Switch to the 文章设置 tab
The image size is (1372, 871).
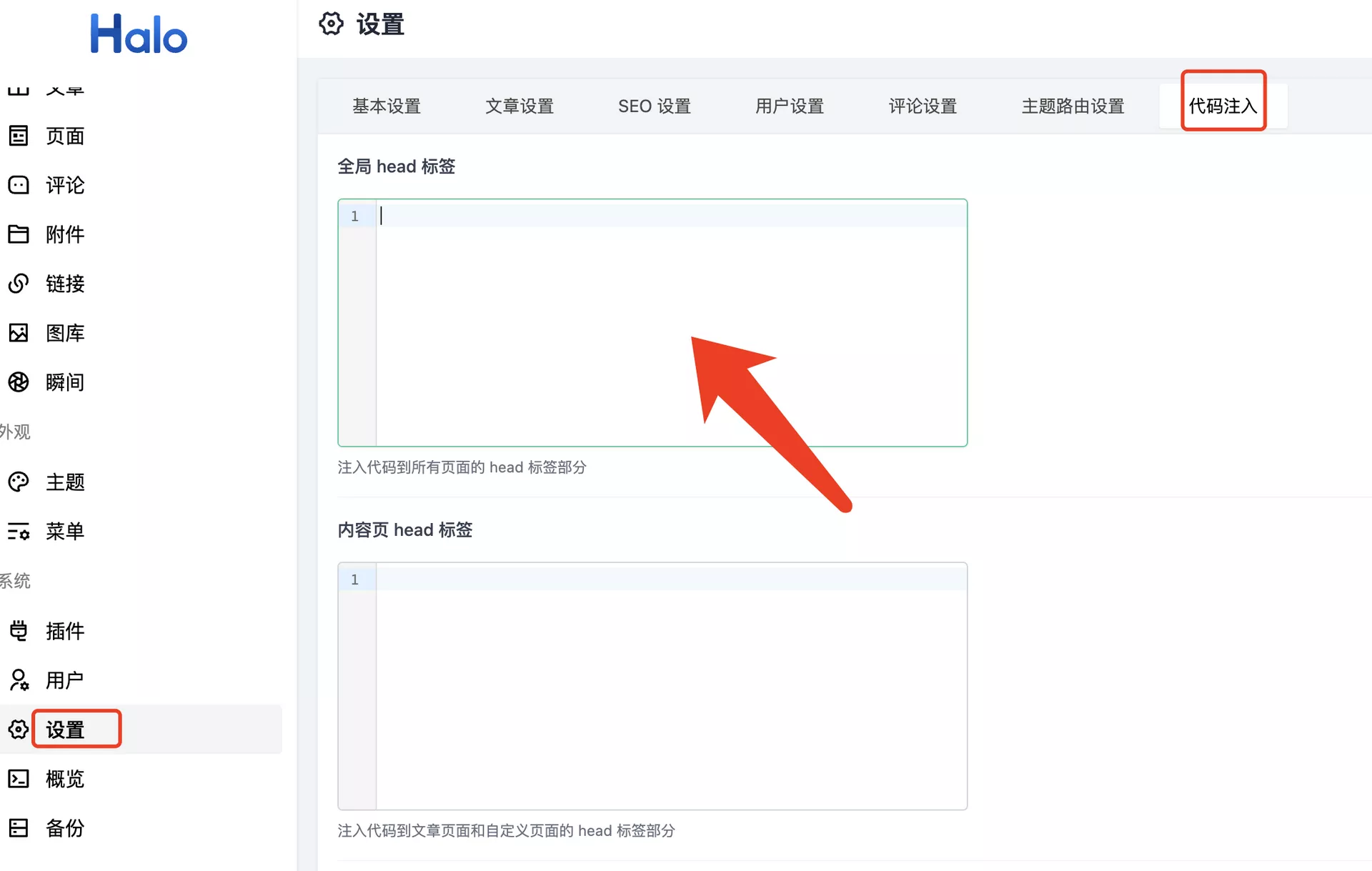pyautogui.click(x=520, y=106)
